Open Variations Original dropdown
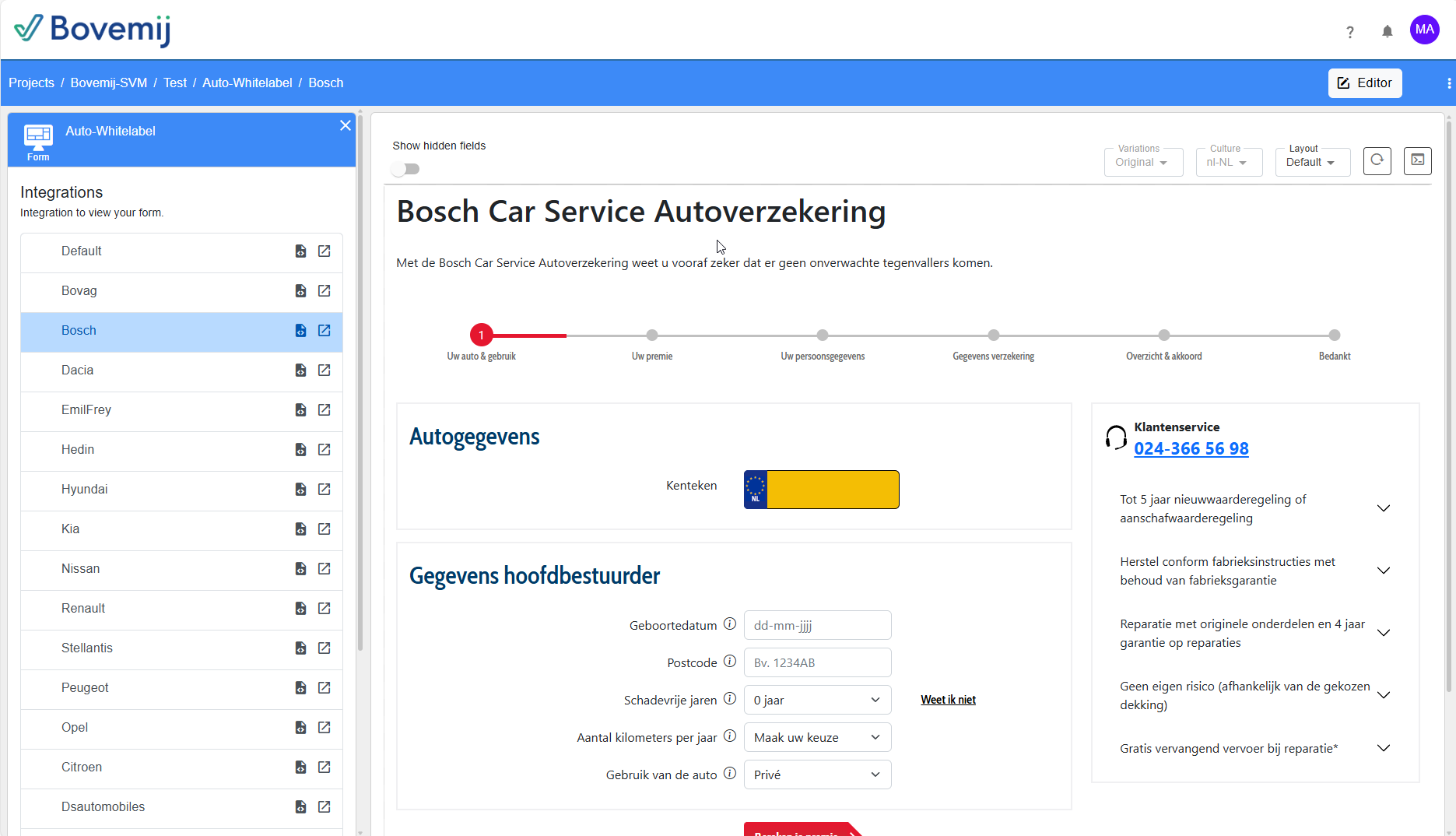 [1143, 162]
